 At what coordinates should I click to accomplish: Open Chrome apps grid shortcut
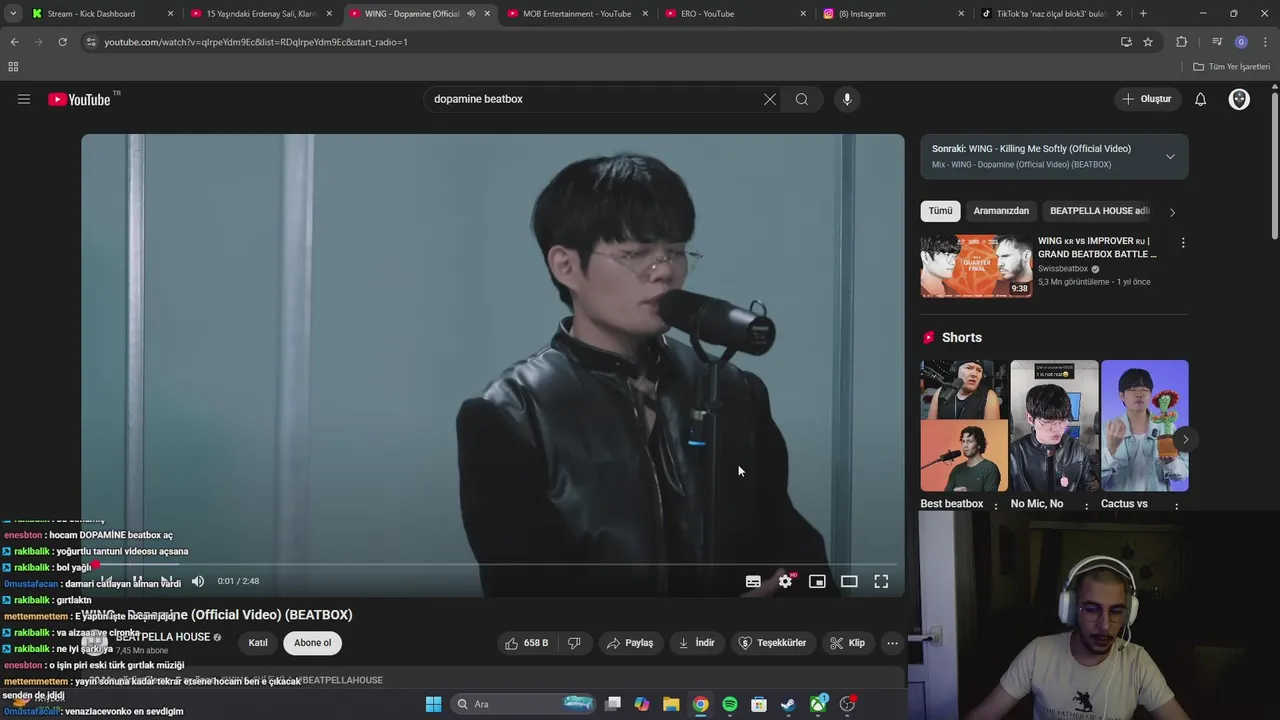coord(13,67)
